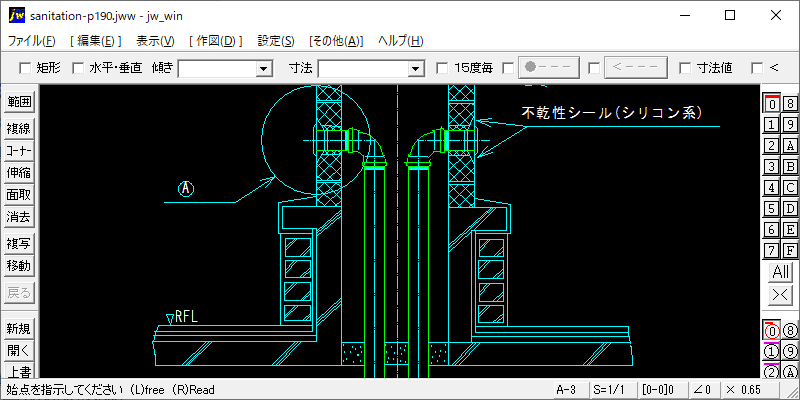800x400 pixels.
Task: Select layer 7 square button
Action: pyautogui.click(x=772, y=251)
